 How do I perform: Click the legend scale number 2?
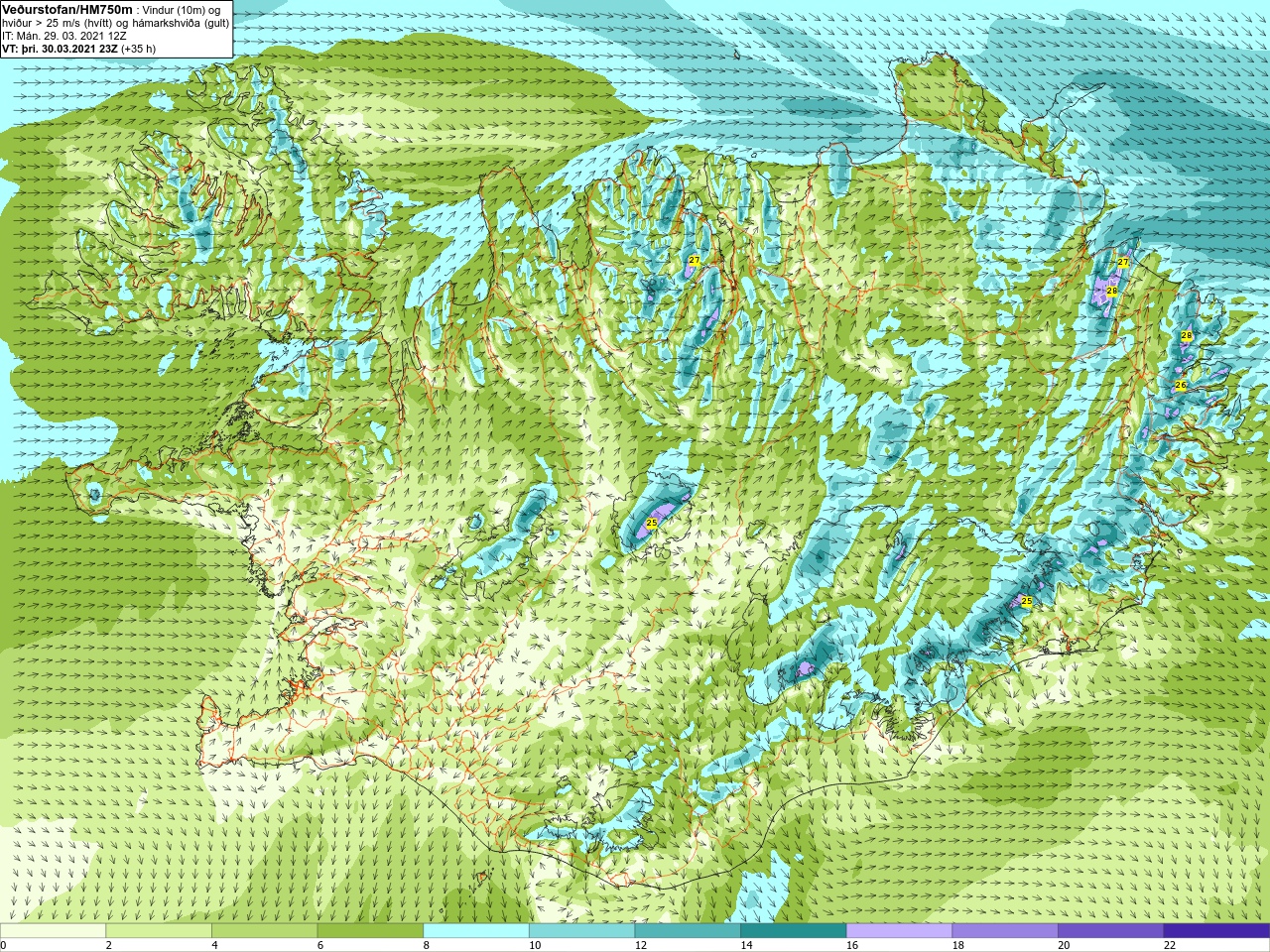tap(109, 945)
